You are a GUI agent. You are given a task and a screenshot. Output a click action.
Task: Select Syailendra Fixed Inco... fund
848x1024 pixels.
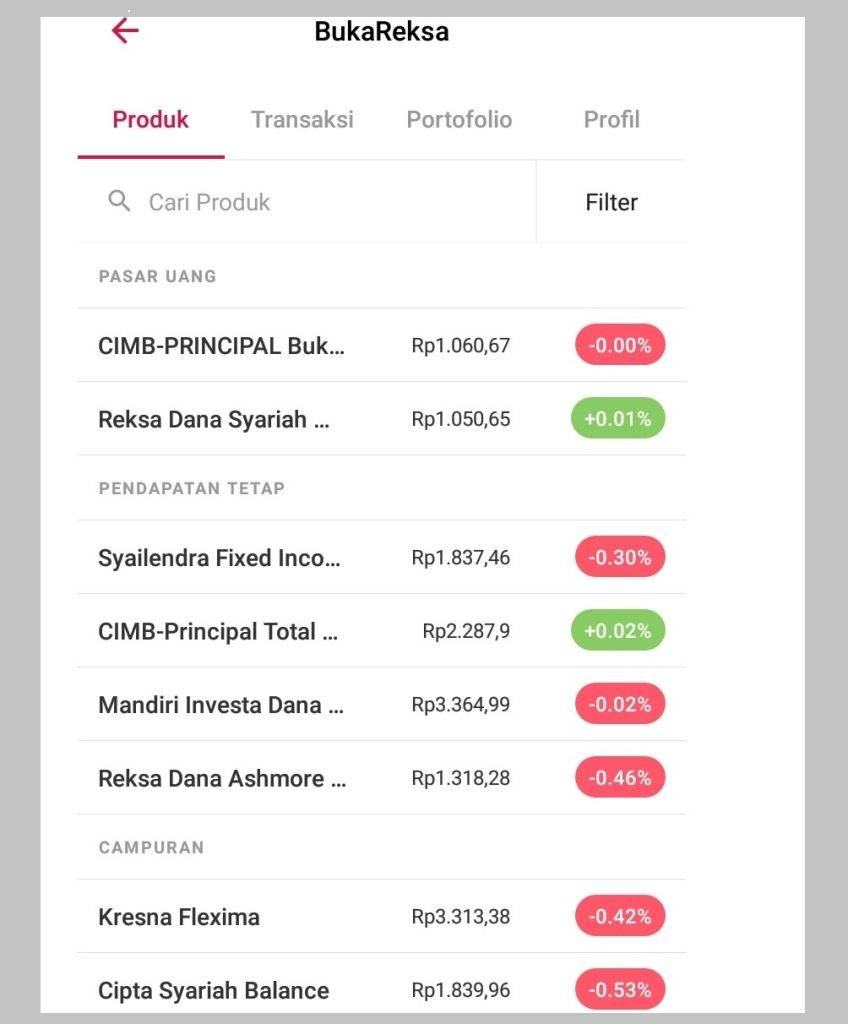coord(382,557)
